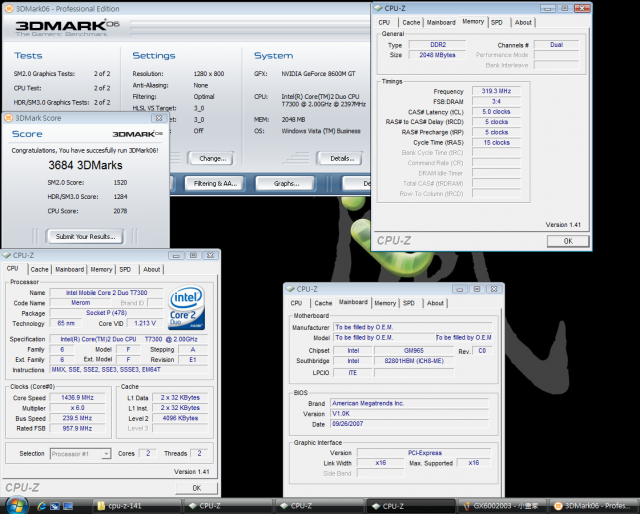
Task: Open Memory tab in CPU-Z CPU window
Action: click(x=101, y=269)
